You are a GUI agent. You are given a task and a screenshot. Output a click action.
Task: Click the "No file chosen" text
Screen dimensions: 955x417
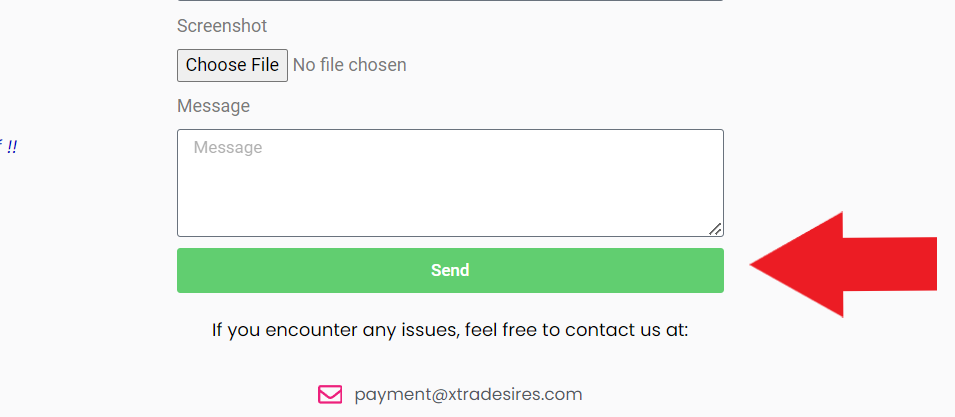tap(350, 65)
